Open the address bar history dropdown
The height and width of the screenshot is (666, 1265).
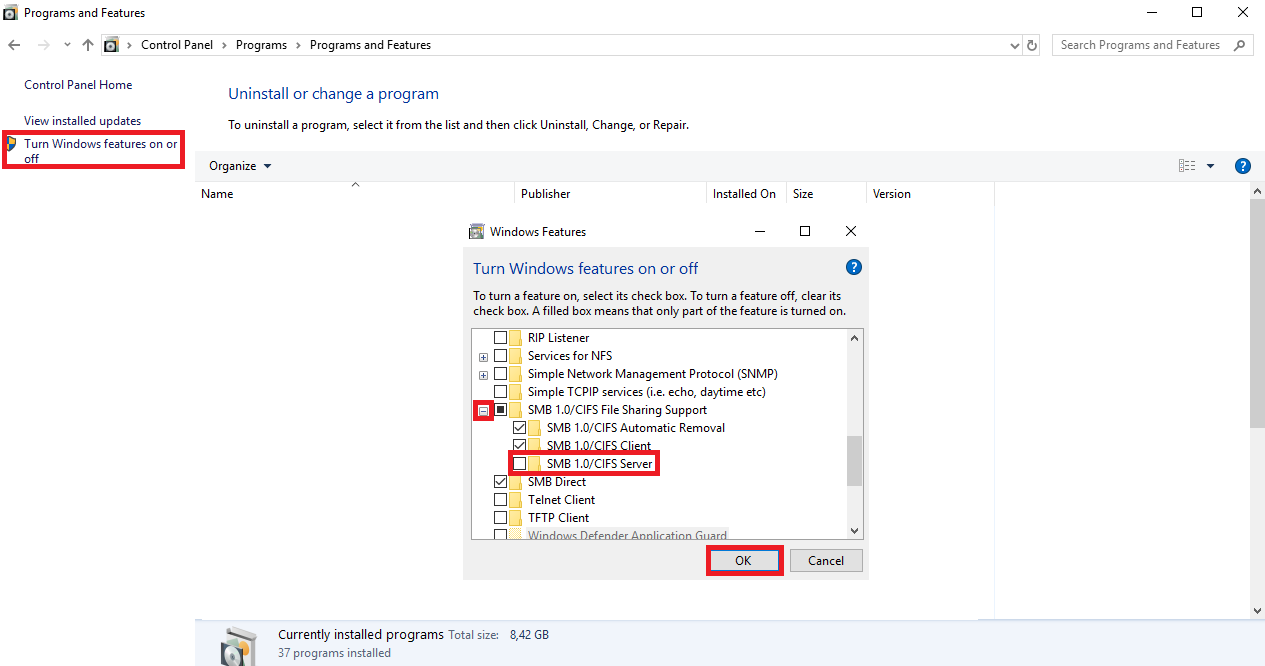click(1016, 45)
